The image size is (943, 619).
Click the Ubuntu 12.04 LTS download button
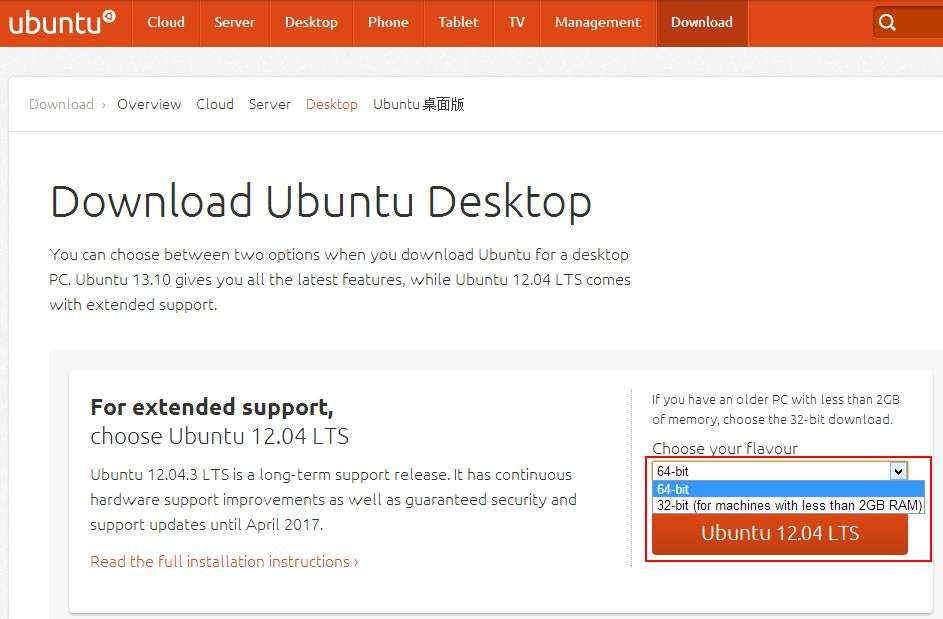point(779,534)
